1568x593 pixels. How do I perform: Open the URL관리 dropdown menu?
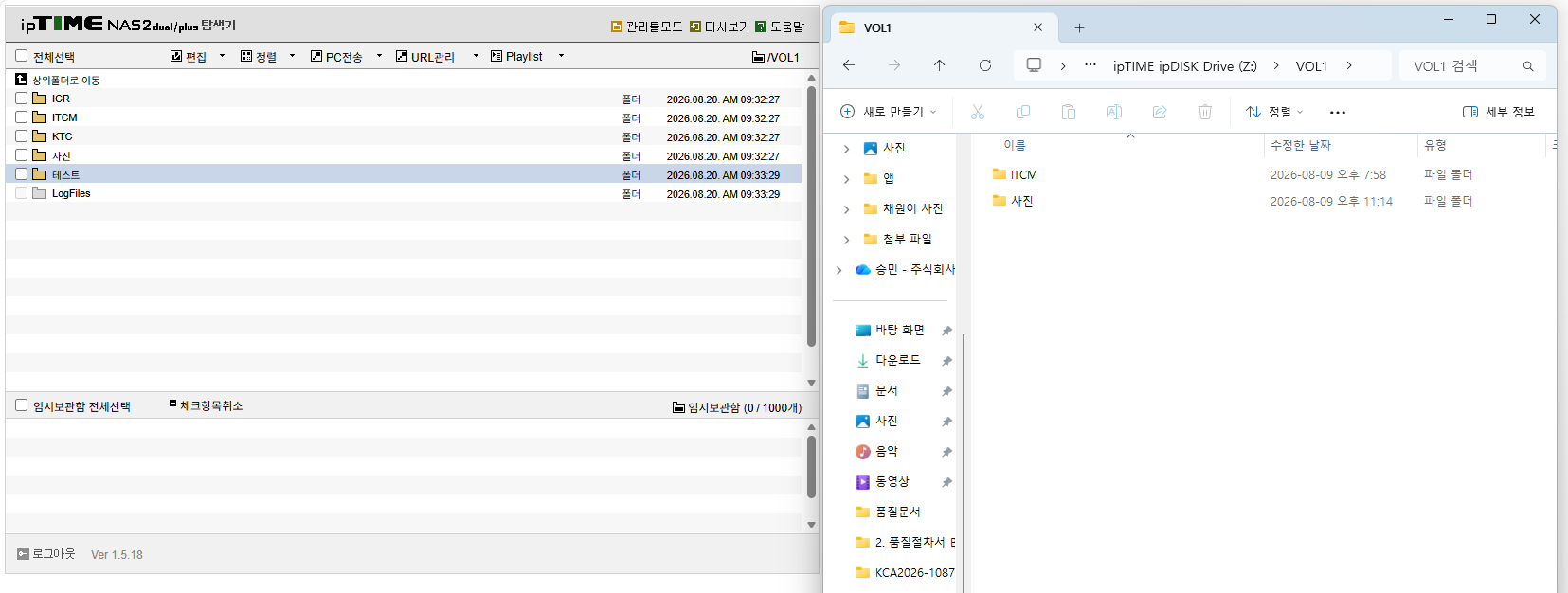pyautogui.click(x=438, y=57)
